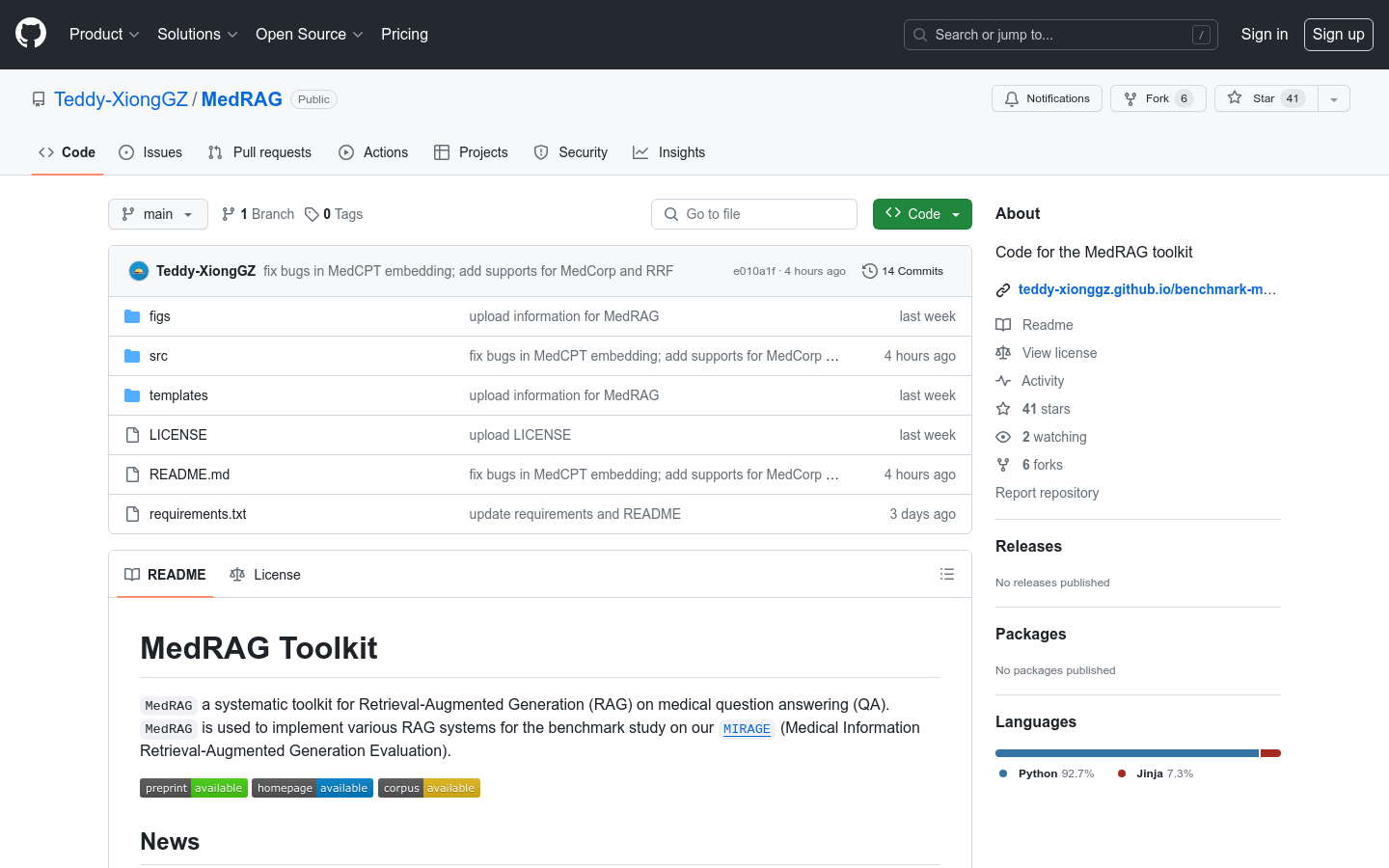Open the src folder

pos(158,356)
